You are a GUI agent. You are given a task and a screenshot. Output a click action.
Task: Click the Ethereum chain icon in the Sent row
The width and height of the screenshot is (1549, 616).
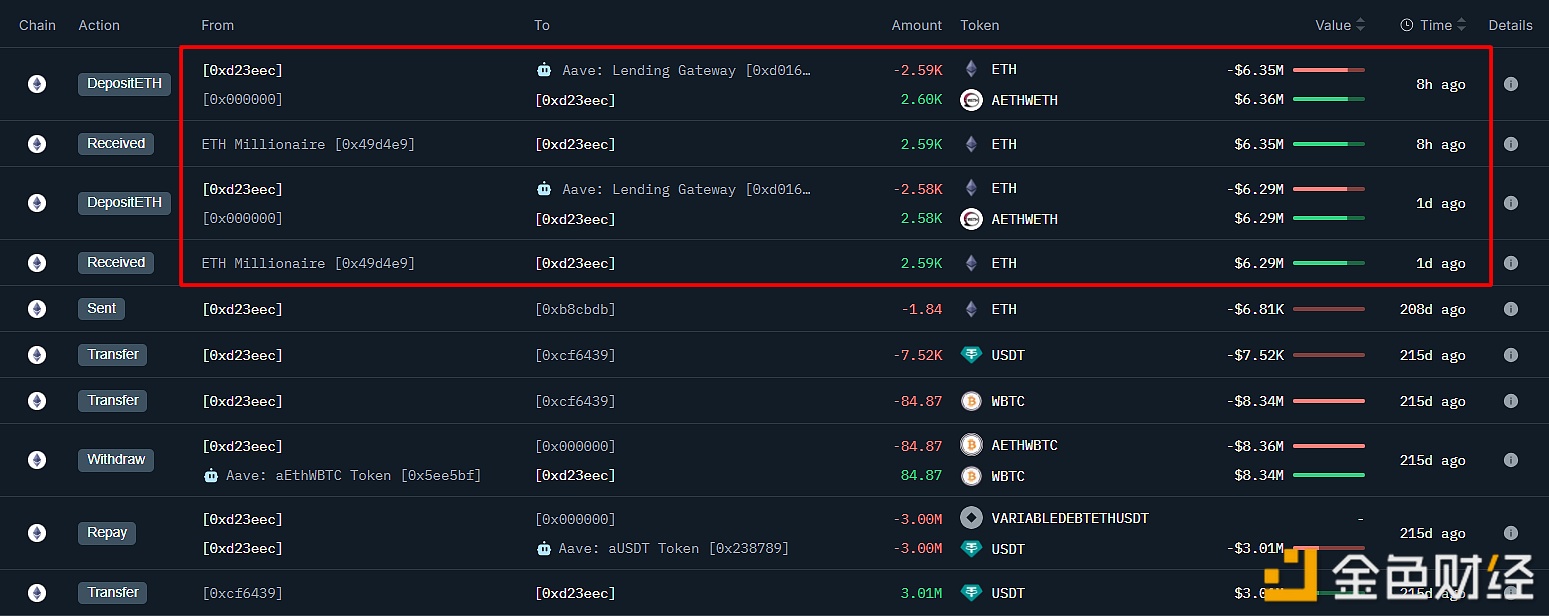tap(37, 309)
